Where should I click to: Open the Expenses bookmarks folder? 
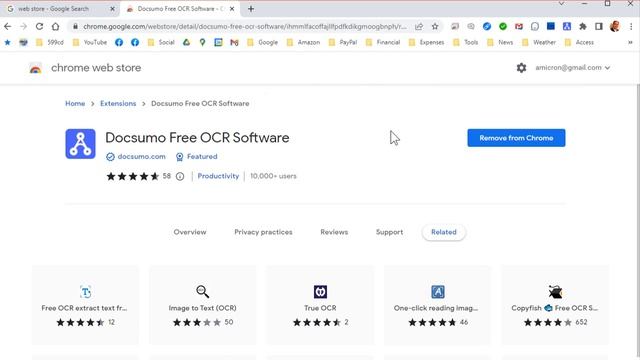pos(426,42)
